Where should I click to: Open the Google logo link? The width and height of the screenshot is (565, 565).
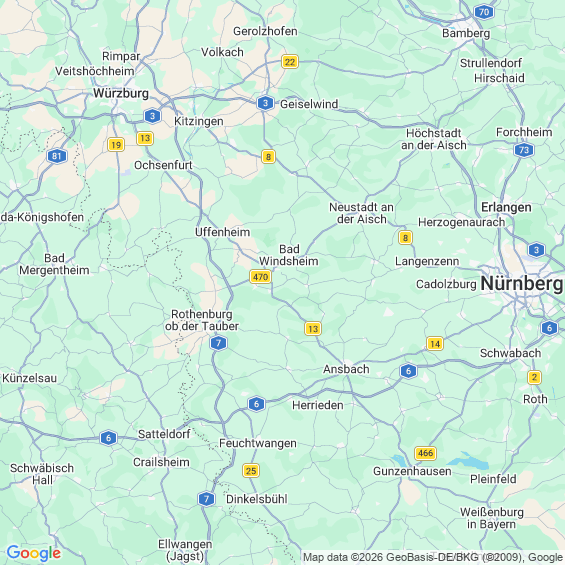point(34,553)
